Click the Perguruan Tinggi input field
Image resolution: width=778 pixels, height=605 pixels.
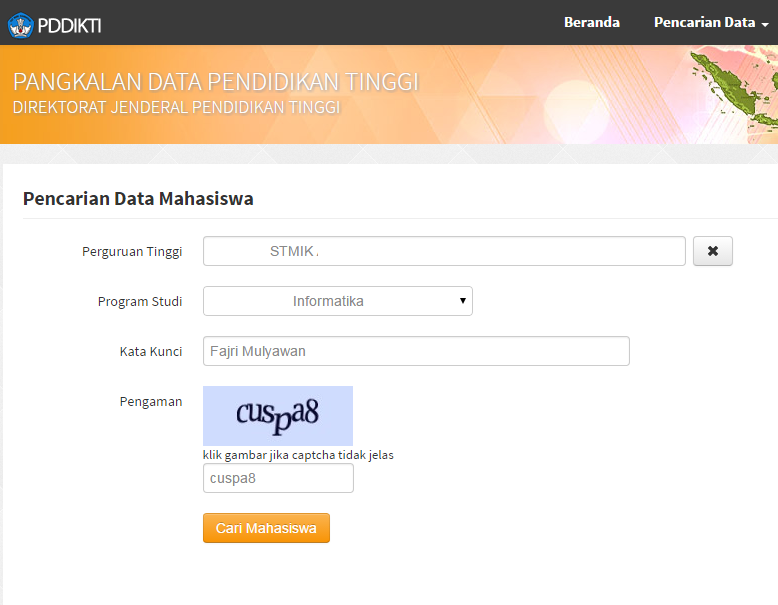[444, 251]
